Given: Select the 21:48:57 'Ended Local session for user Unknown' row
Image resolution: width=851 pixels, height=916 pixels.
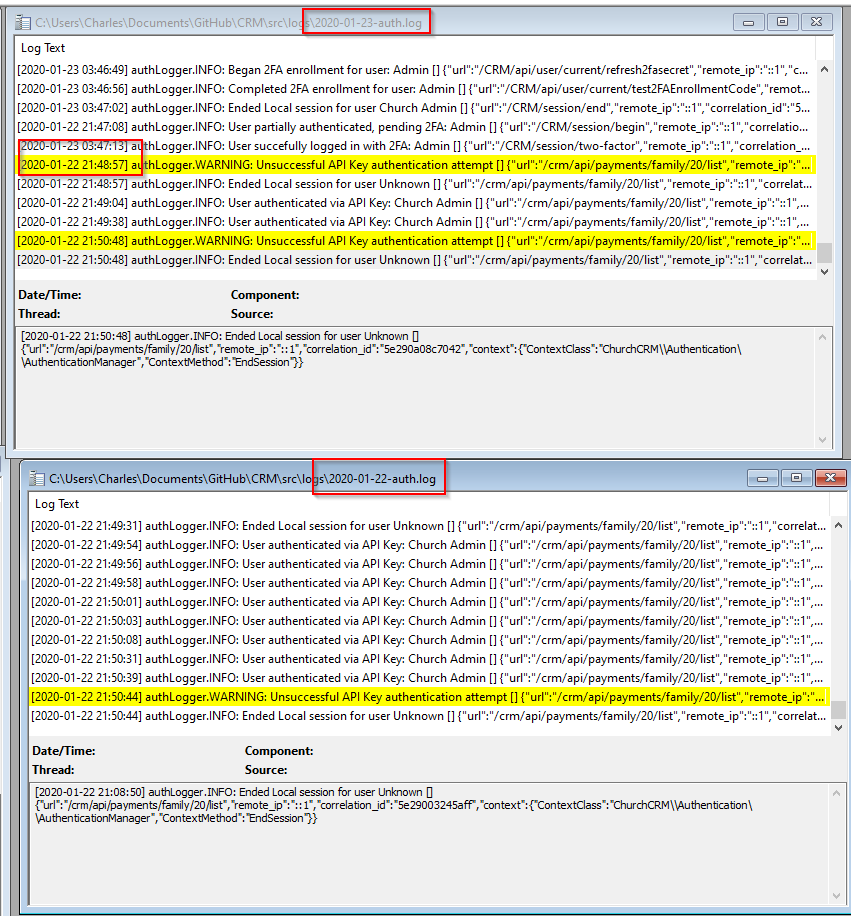Looking at the screenshot, I should (x=415, y=184).
